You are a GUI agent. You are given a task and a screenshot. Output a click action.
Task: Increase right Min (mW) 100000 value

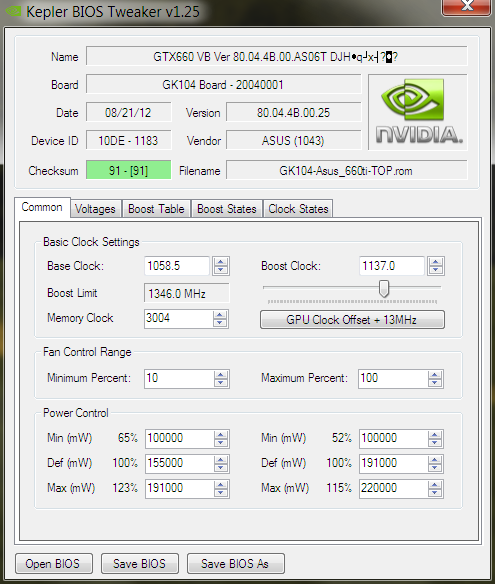pyautogui.click(x=435, y=435)
